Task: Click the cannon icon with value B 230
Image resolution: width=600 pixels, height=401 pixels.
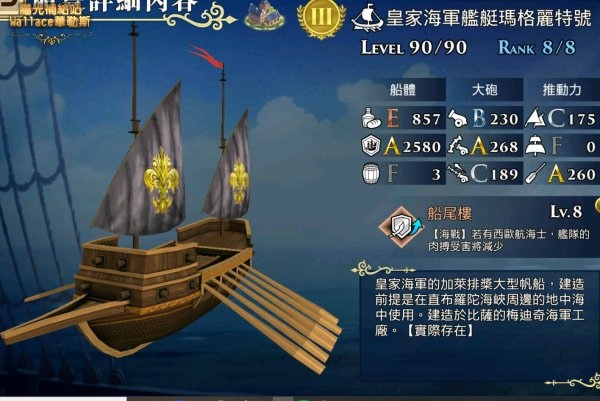Action: click(458, 119)
